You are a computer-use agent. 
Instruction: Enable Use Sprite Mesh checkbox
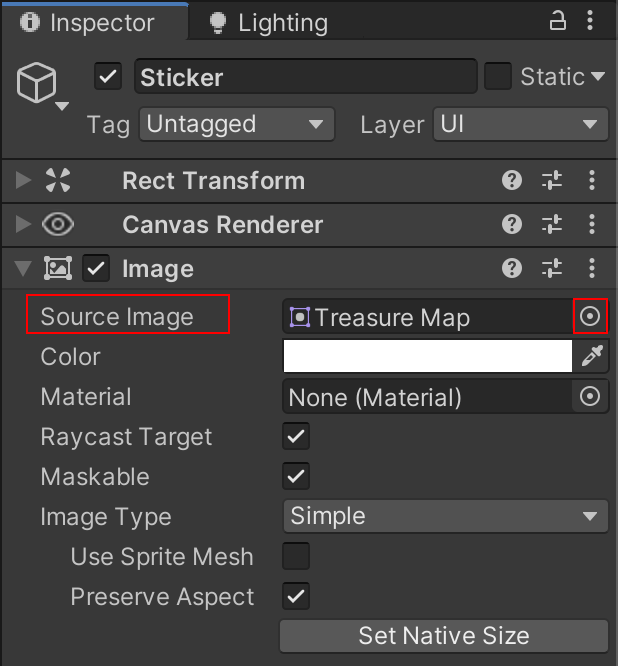click(296, 557)
